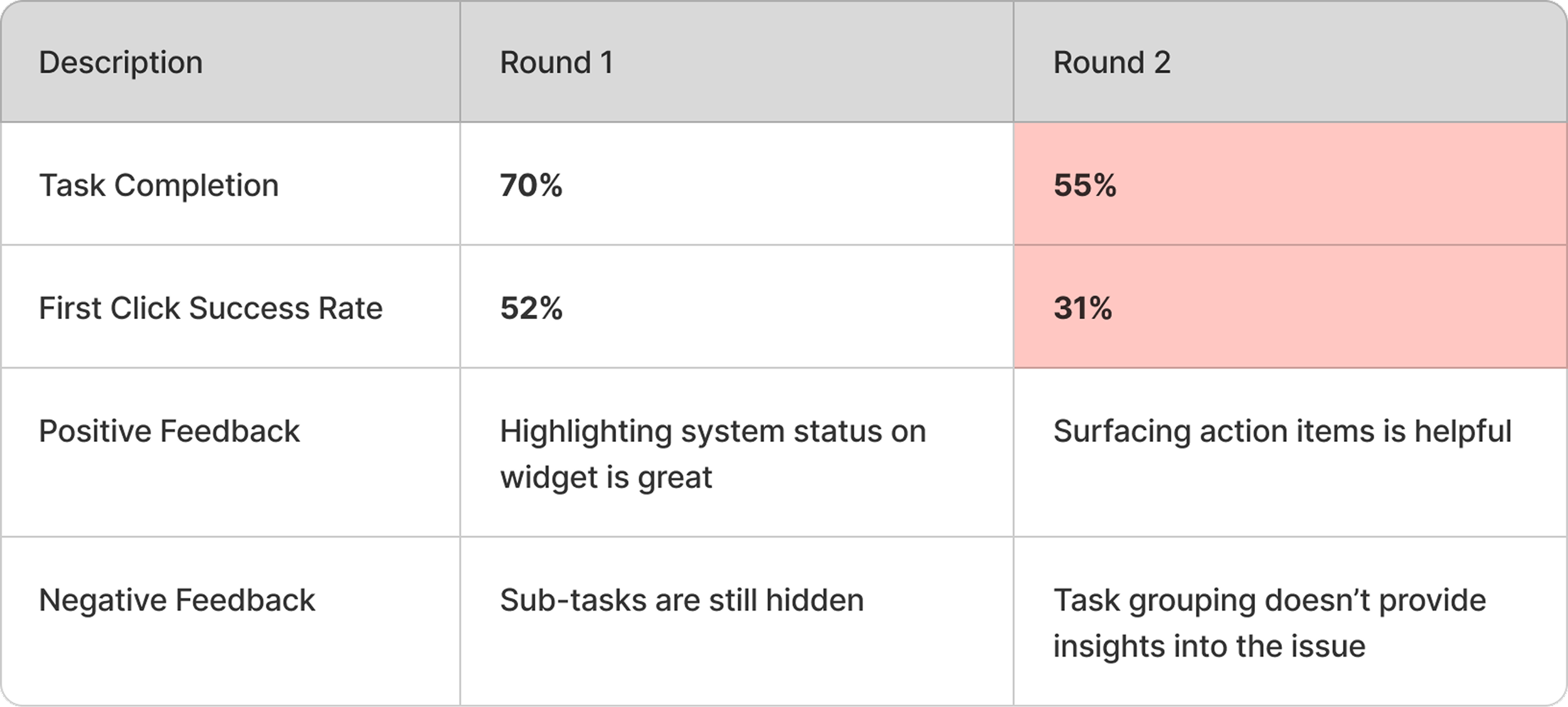The width and height of the screenshot is (1568, 707).
Task: Click the First Click Success Rate label
Action: (211, 308)
